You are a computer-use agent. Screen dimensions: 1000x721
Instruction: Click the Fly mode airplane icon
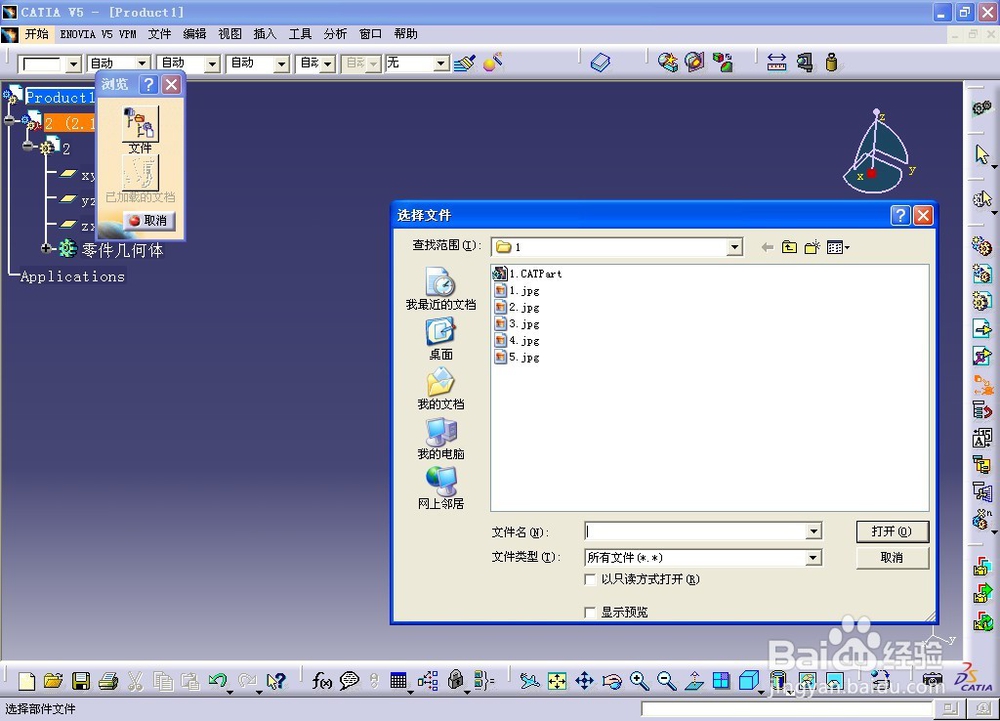click(529, 681)
